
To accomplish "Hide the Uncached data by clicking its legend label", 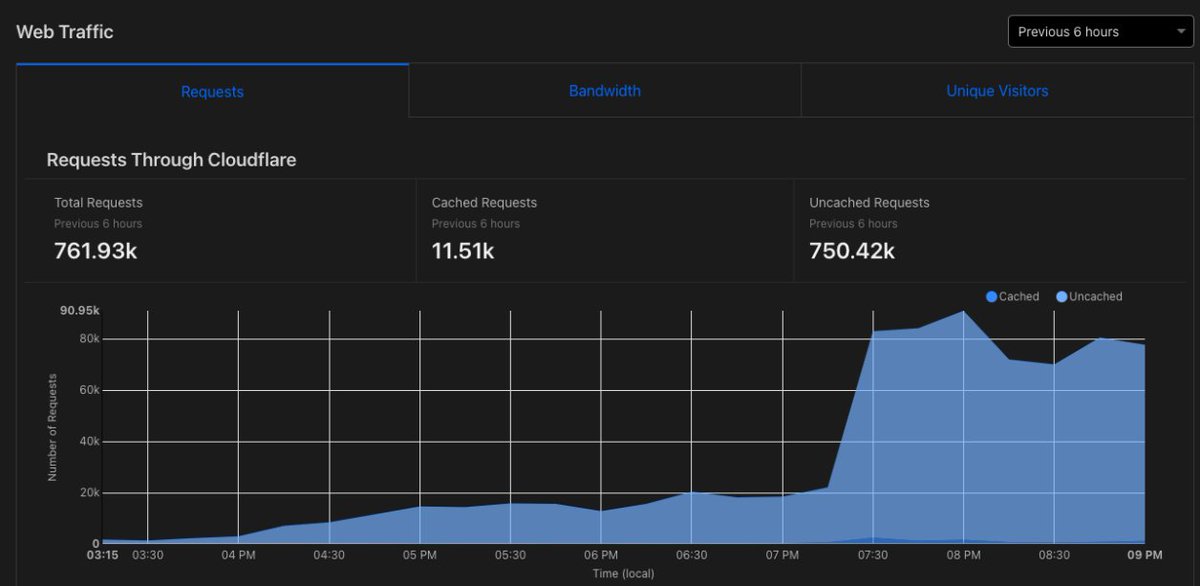I will [x=1095, y=296].
